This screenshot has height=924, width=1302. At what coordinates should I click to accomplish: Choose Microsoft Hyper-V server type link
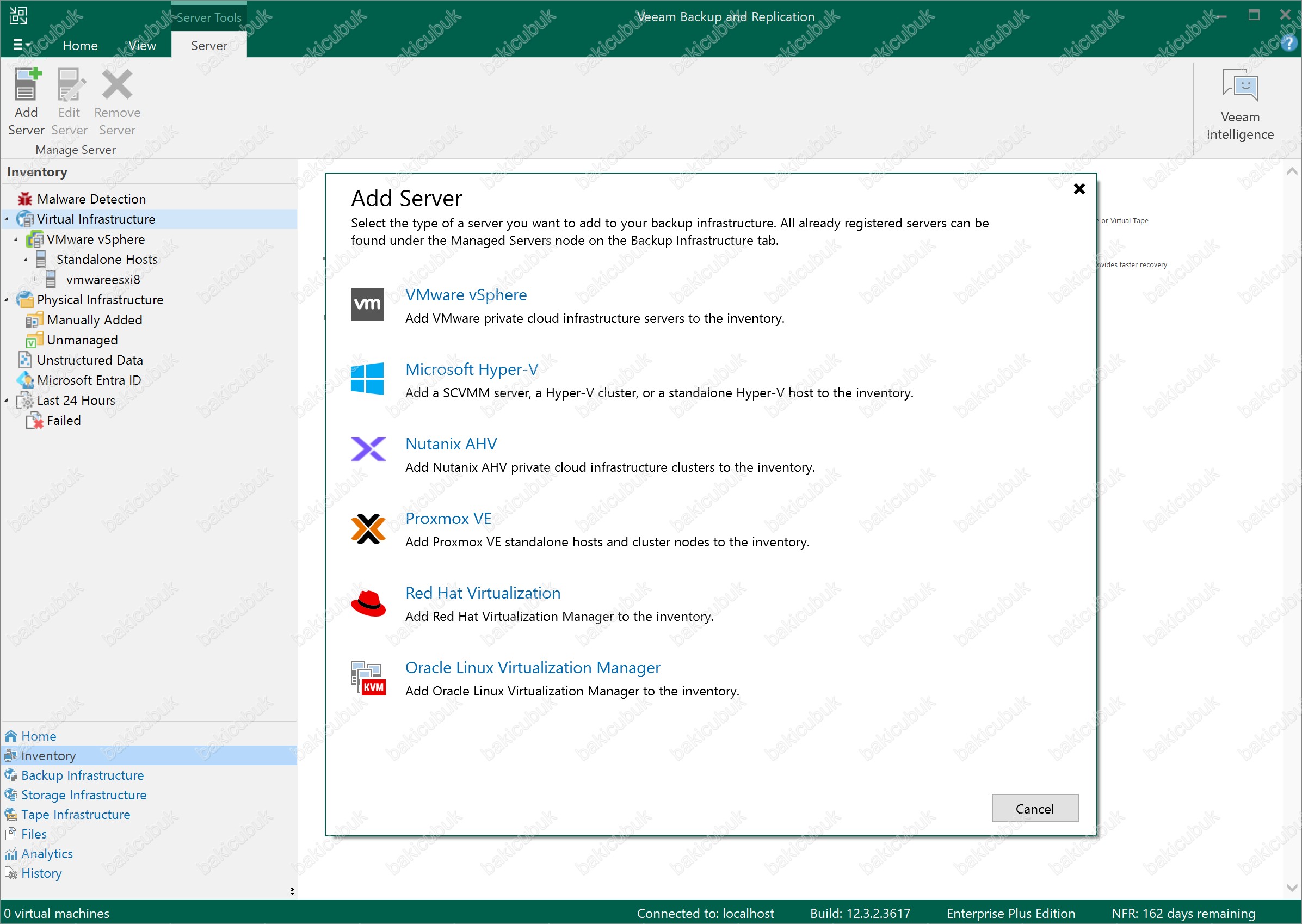click(472, 369)
